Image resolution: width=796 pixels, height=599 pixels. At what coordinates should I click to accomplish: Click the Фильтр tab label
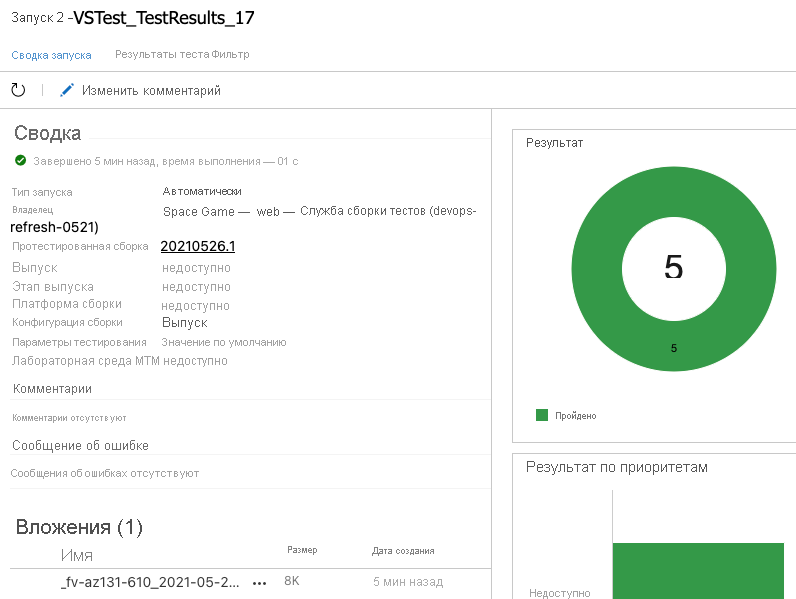[230, 54]
